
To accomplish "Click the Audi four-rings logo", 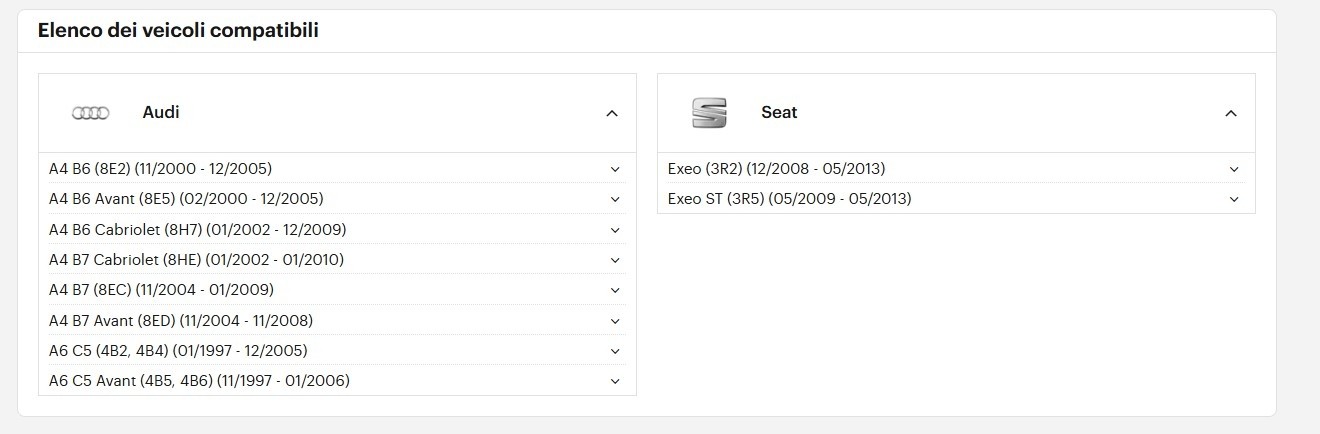I will pos(90,113).
